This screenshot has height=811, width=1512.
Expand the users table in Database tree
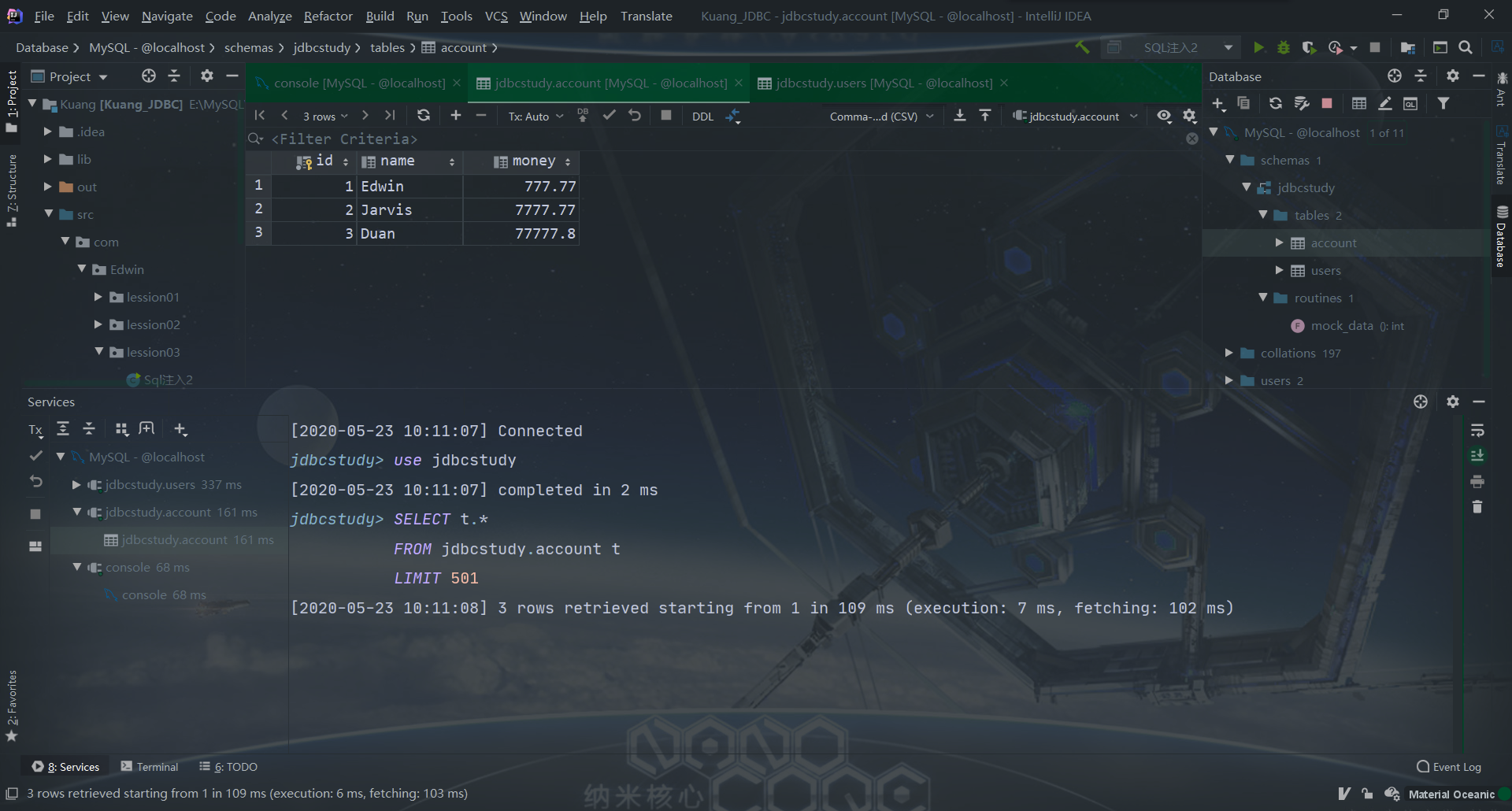click(1280, 270)
